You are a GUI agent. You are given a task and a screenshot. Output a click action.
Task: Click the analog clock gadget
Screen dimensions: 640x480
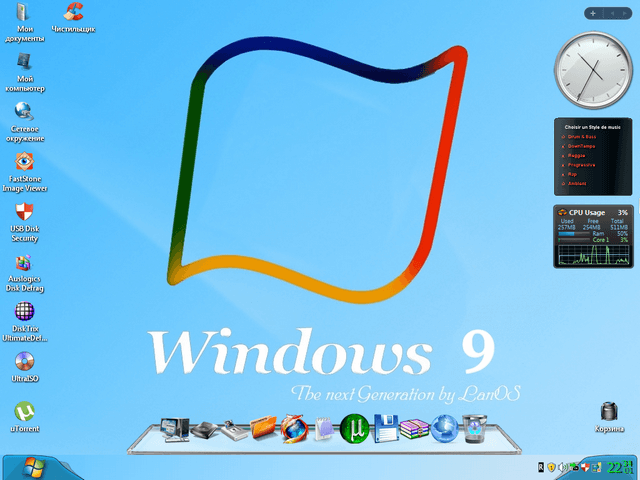(x=592, y=68)
